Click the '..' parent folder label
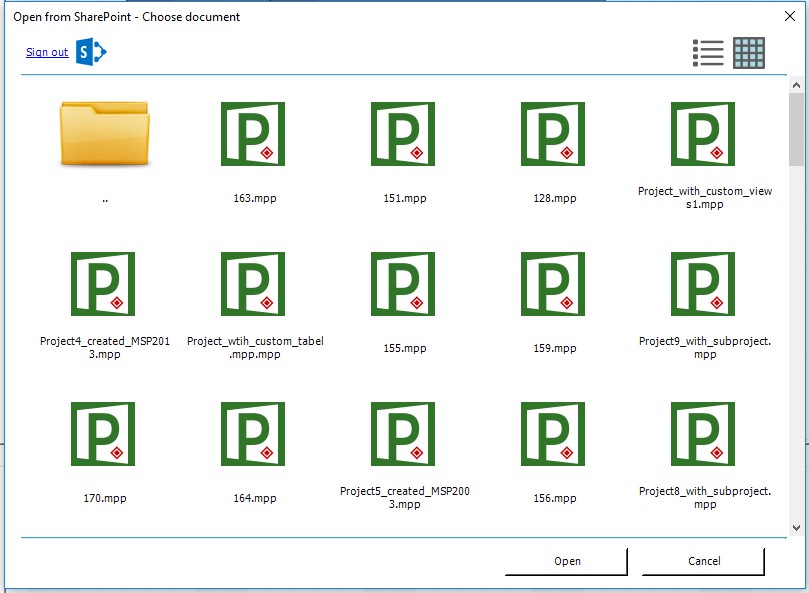 click(105, 200)
